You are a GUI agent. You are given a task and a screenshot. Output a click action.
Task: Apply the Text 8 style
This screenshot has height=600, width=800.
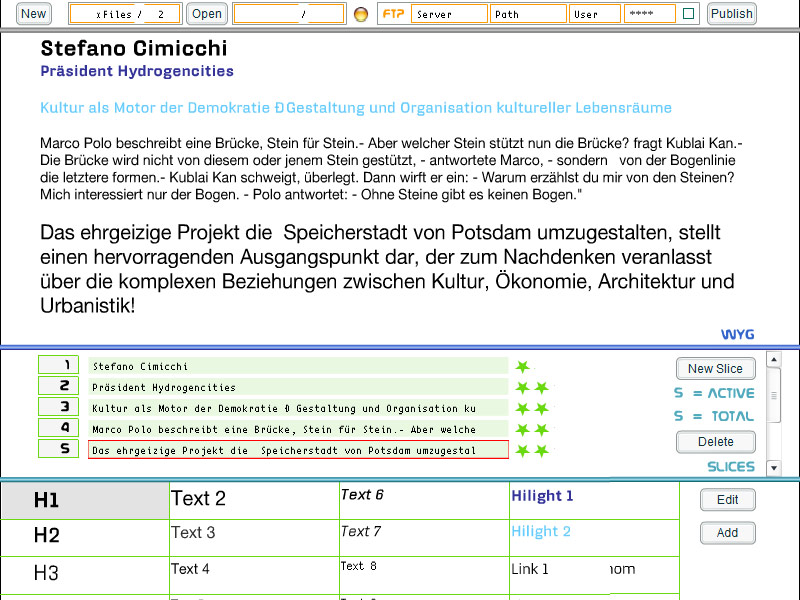pyautogui.click(x=424, y=575)
